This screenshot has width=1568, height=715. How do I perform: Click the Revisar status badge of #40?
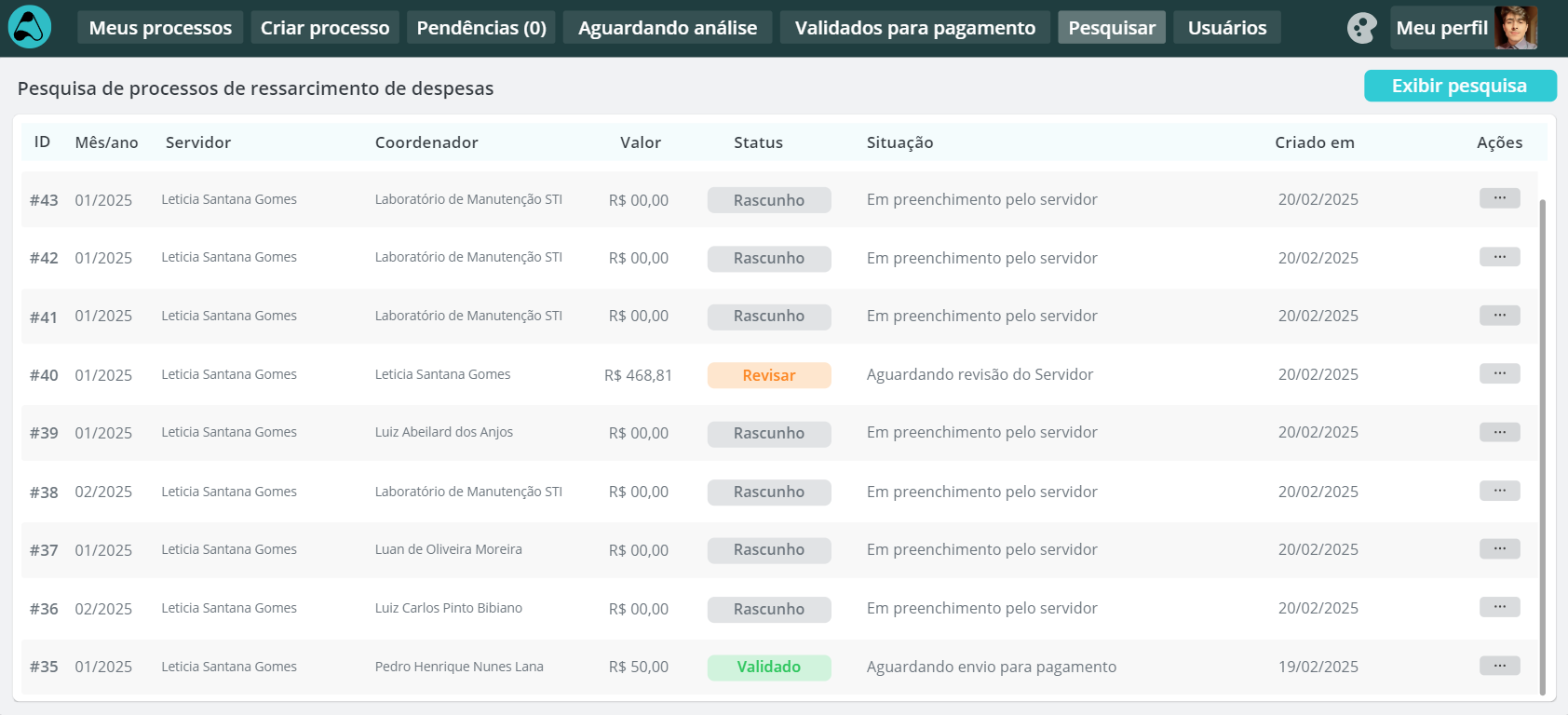(x=769, y=375)
